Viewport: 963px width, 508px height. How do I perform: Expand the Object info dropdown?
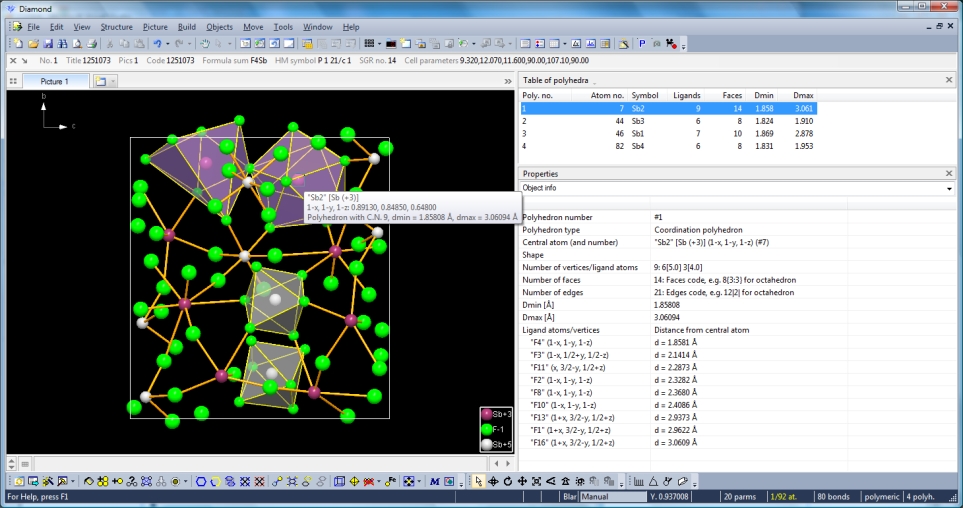point(949,188)
